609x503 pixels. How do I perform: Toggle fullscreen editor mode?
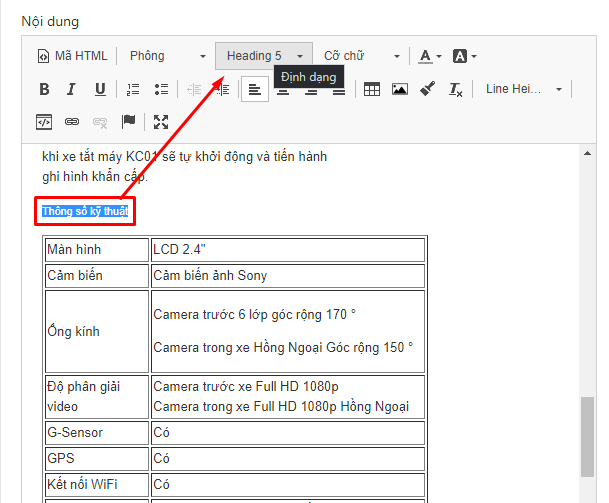pyautogui.click(x=161, y=122)
